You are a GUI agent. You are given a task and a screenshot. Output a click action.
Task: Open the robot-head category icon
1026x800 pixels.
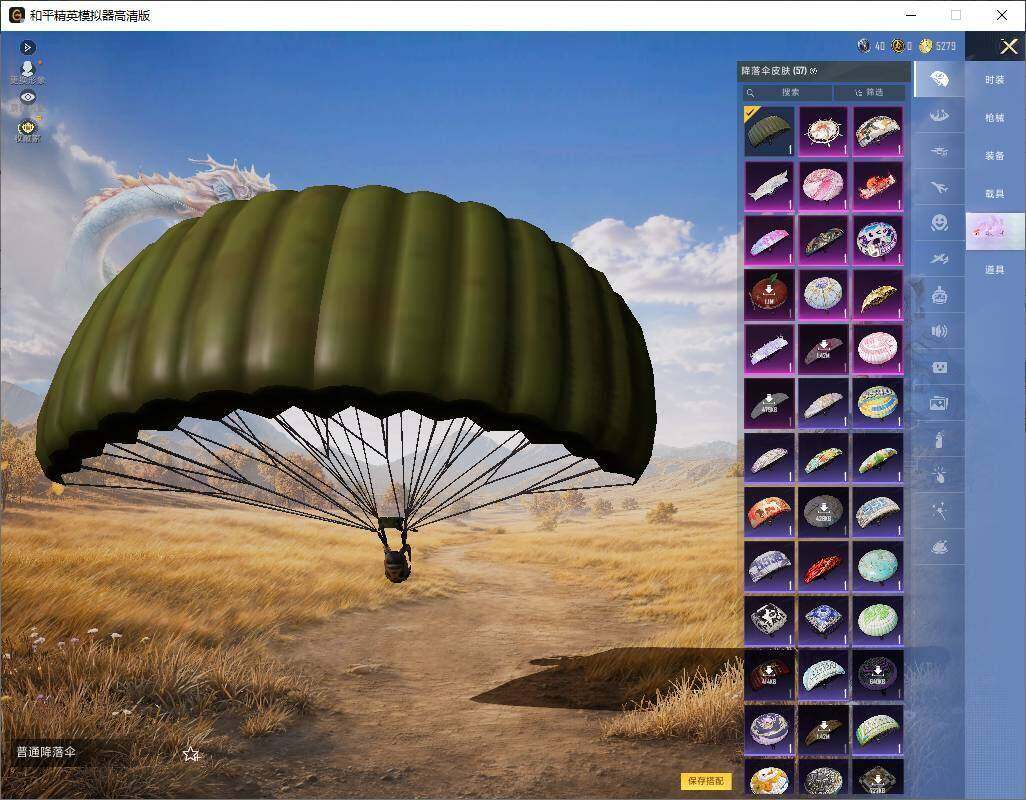point(939,295)
